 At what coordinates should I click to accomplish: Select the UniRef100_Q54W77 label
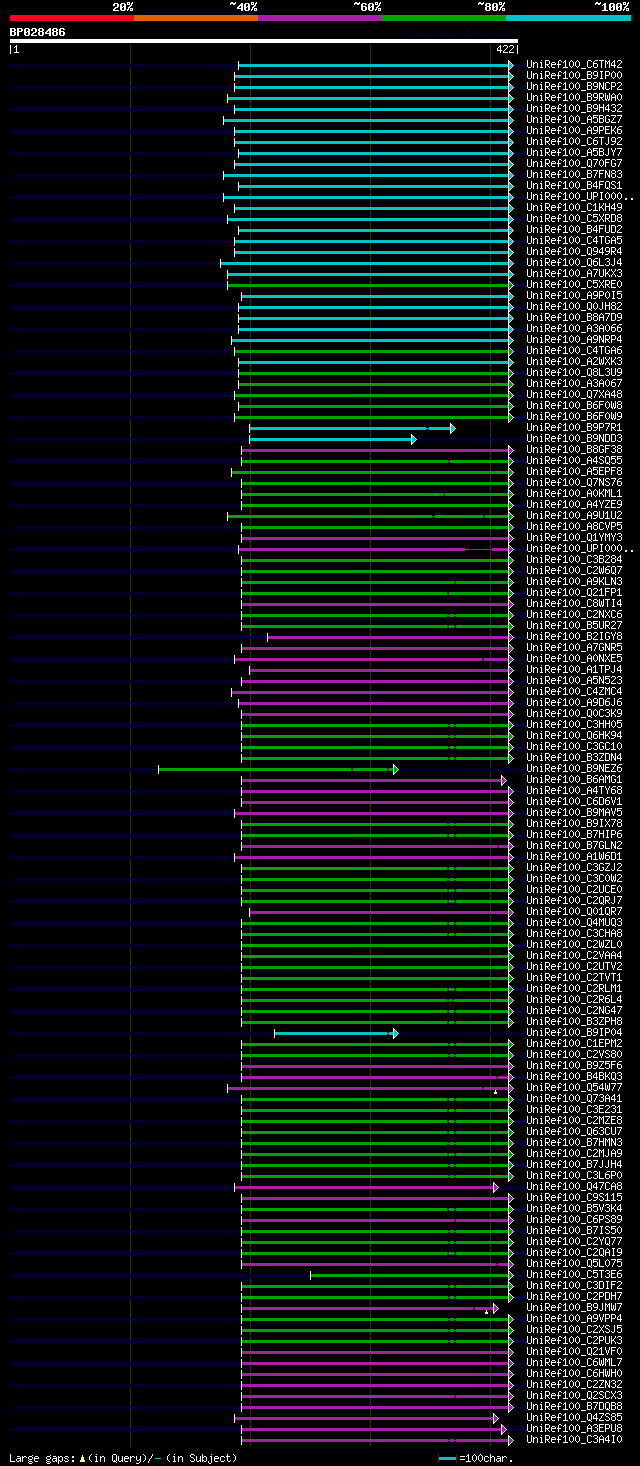pos(574,1088)
